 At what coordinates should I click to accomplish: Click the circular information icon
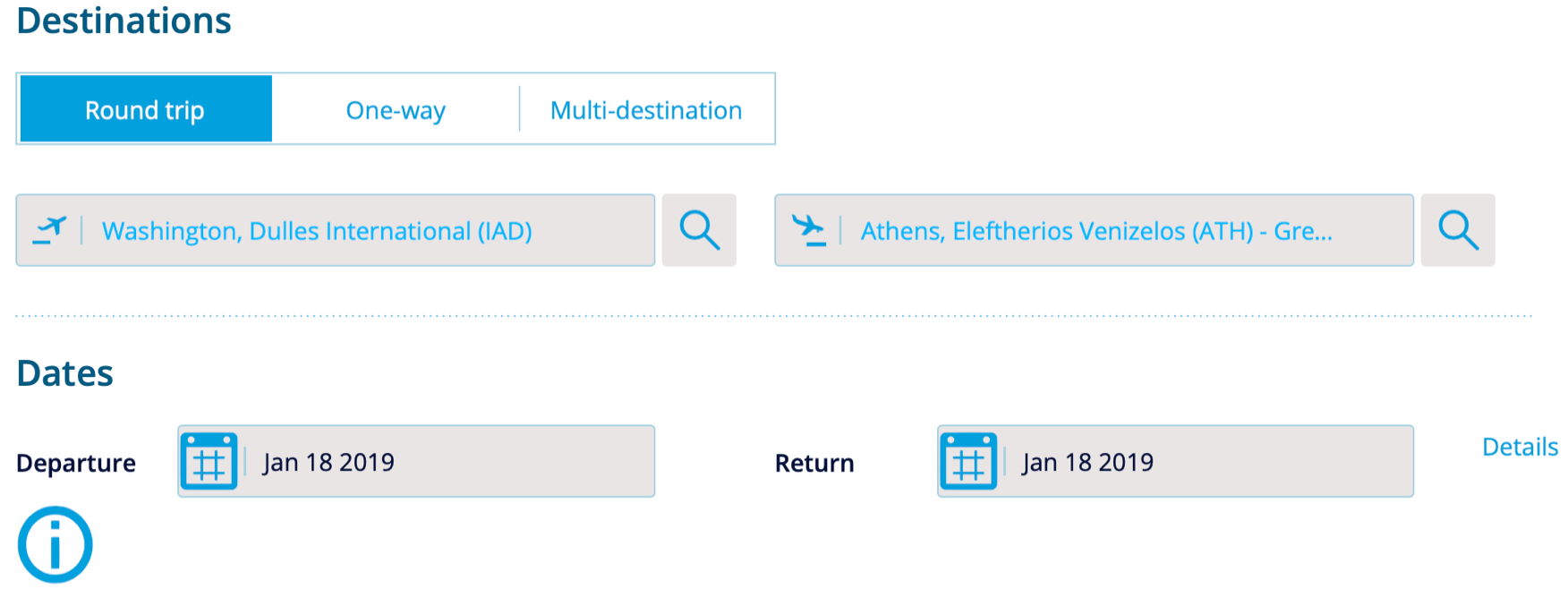pos(55,544)
